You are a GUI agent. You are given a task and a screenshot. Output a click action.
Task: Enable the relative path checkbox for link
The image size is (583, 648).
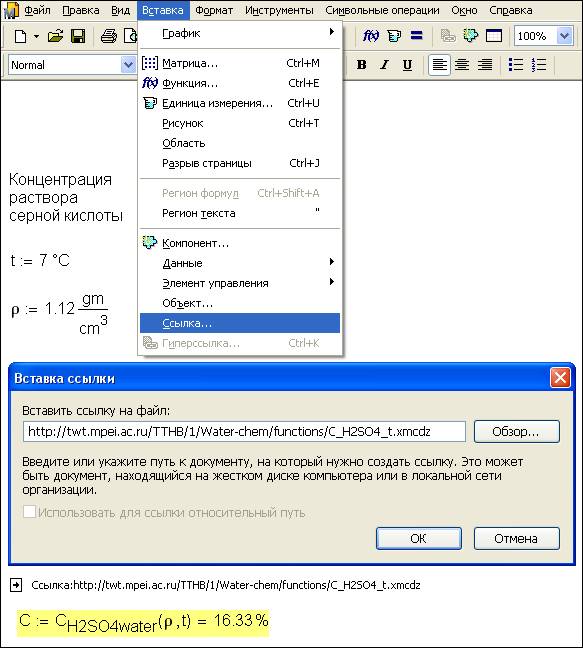click(29, 512)
